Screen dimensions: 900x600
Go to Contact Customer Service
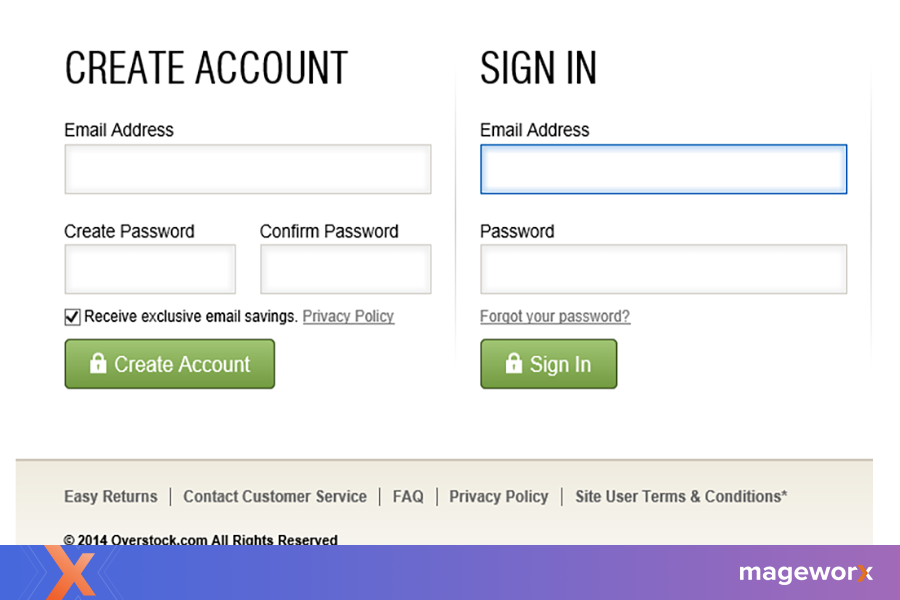(x=275, y=497)
